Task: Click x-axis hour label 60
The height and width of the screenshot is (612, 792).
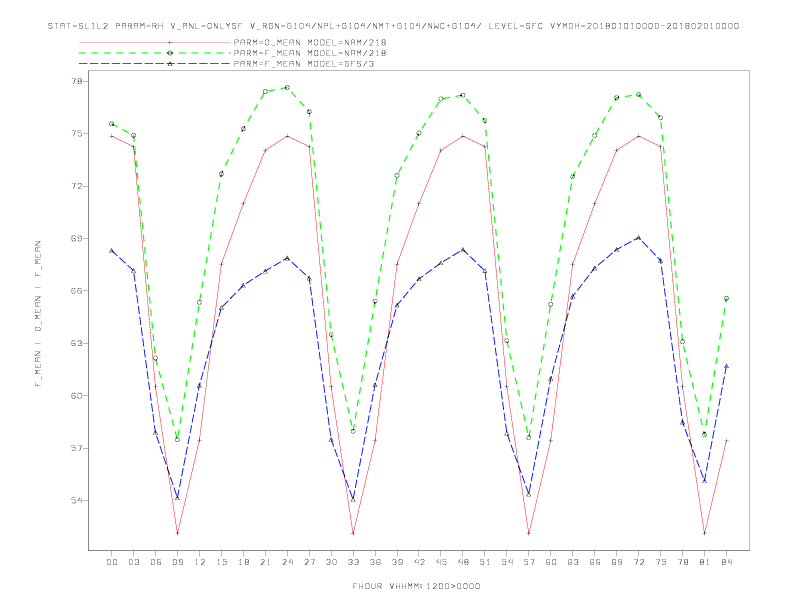Action: [551, 562]
